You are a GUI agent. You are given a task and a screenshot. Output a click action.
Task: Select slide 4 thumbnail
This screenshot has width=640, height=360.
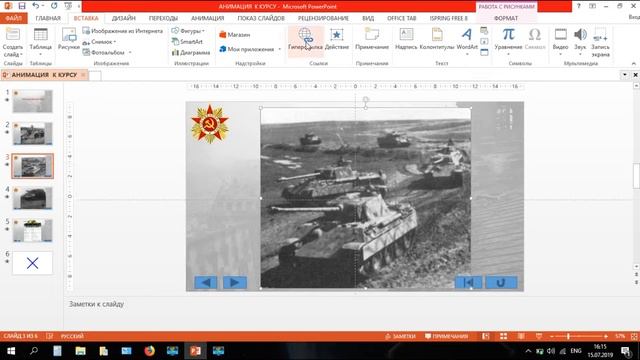[32, 198]
